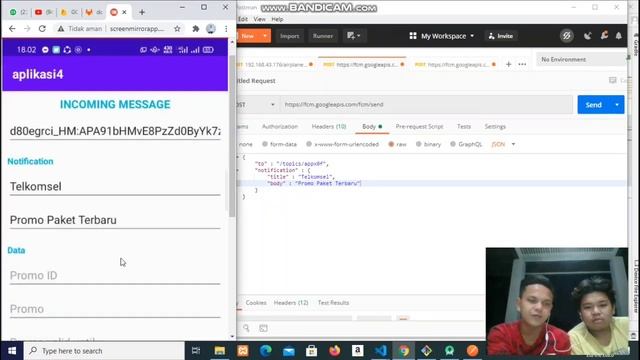Open Windows Start menu
640x360 pixels.
tap(12, 351)
